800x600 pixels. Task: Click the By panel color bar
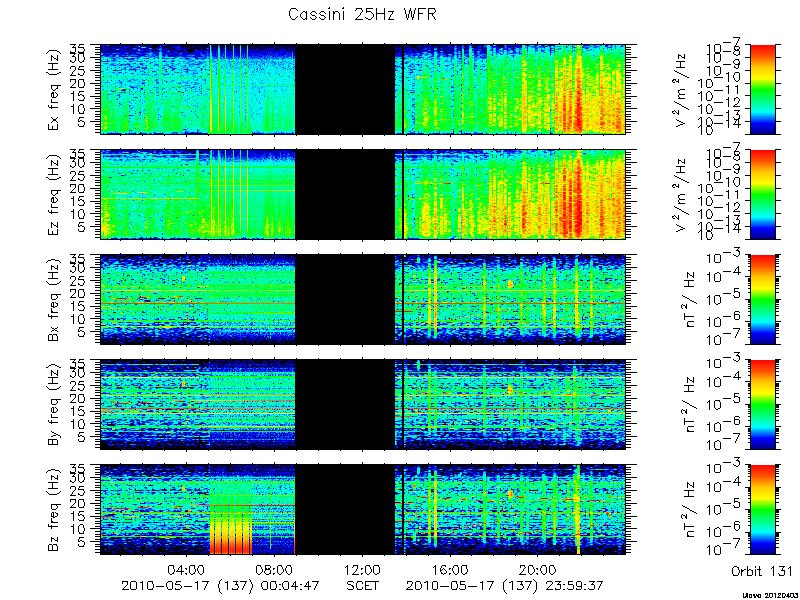(762, 405)
